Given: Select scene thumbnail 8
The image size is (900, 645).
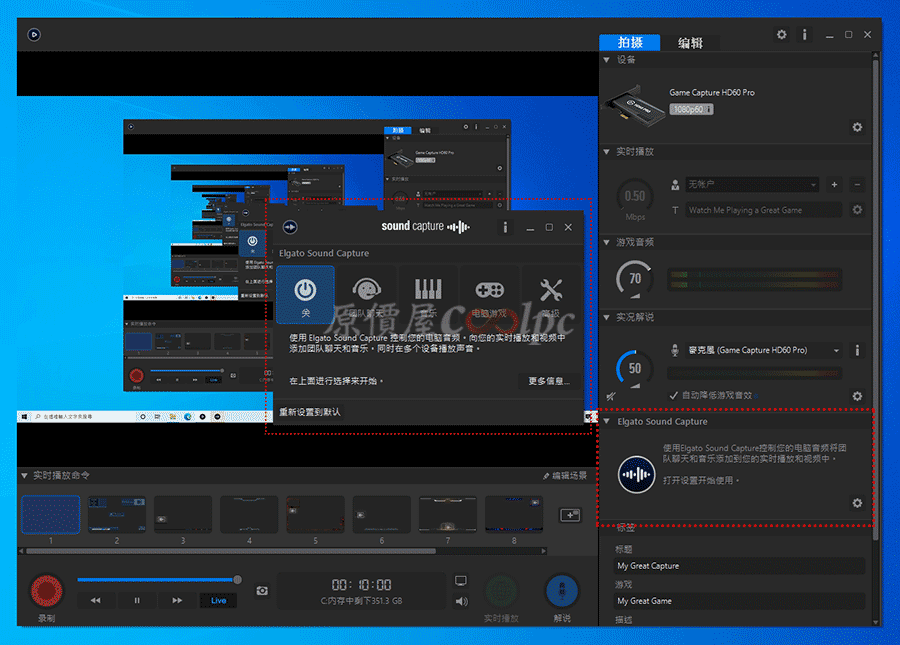Looking at the screenshot, I should pos(514,515).
